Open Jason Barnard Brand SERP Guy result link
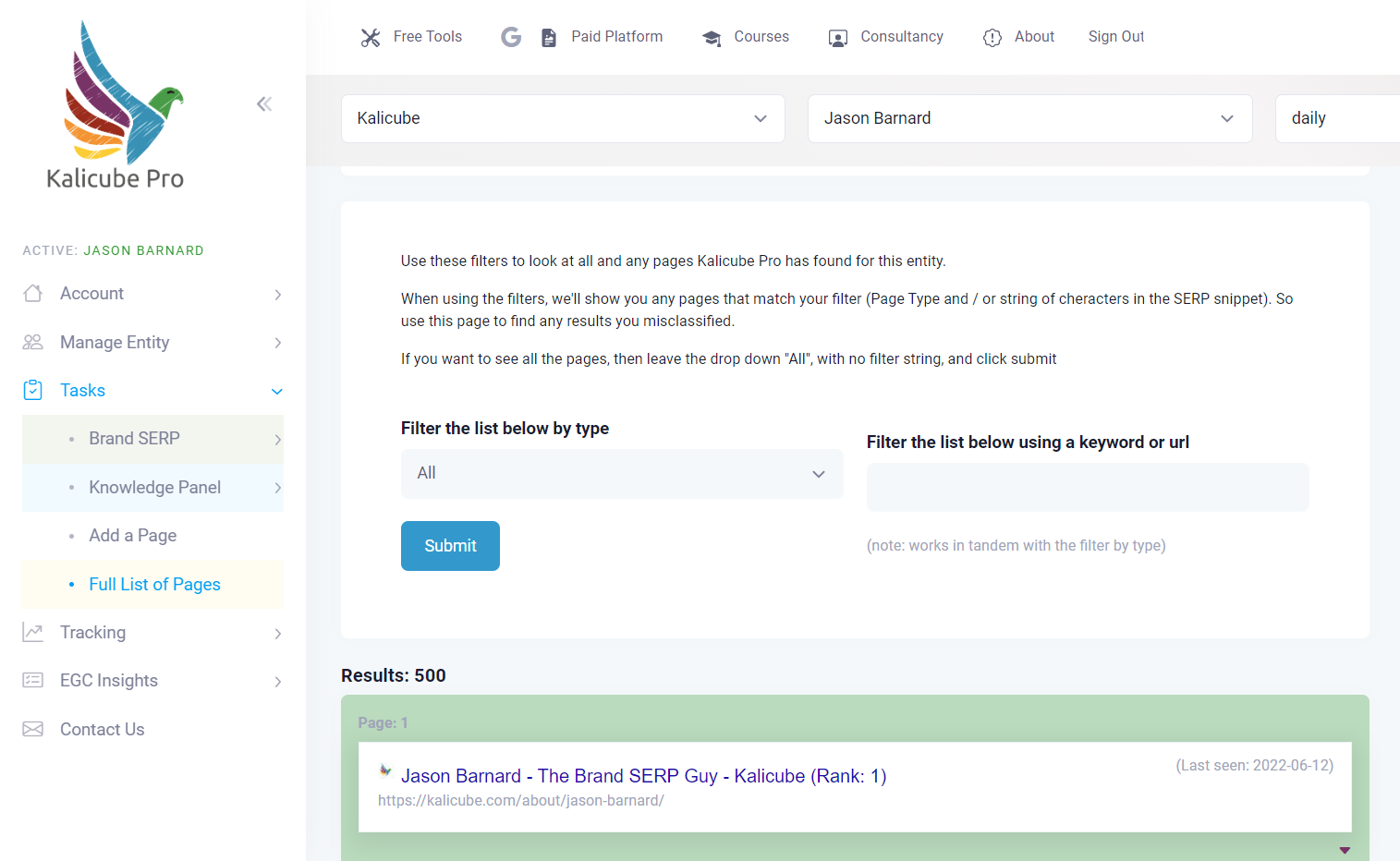Viewport: 1400px width, 861px height. (643, 776)
